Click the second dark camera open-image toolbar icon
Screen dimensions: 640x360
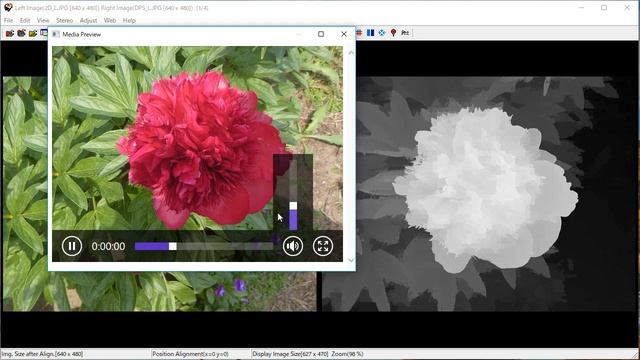point(21,33)
